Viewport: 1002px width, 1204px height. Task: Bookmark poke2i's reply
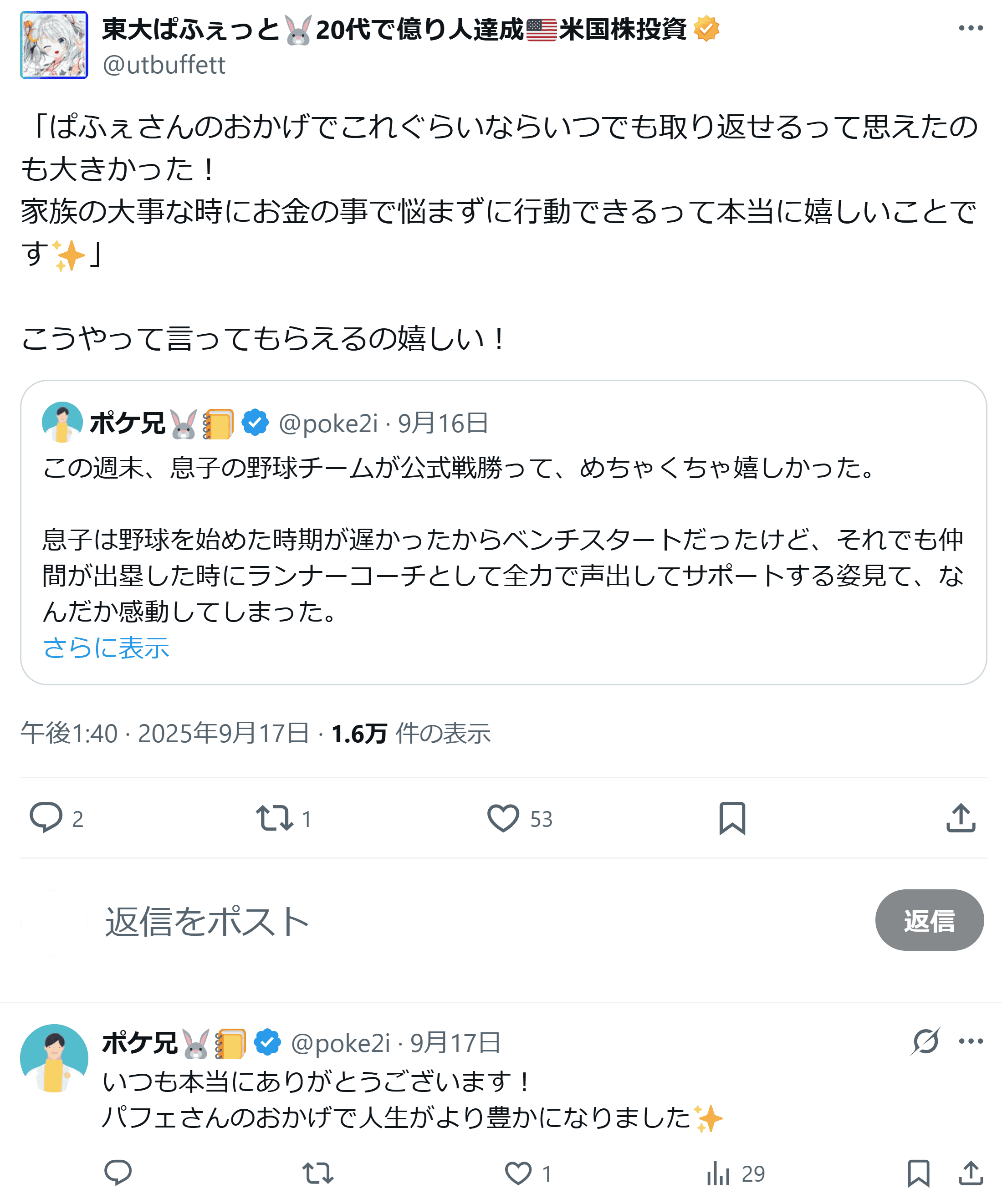coord(918,1173)
